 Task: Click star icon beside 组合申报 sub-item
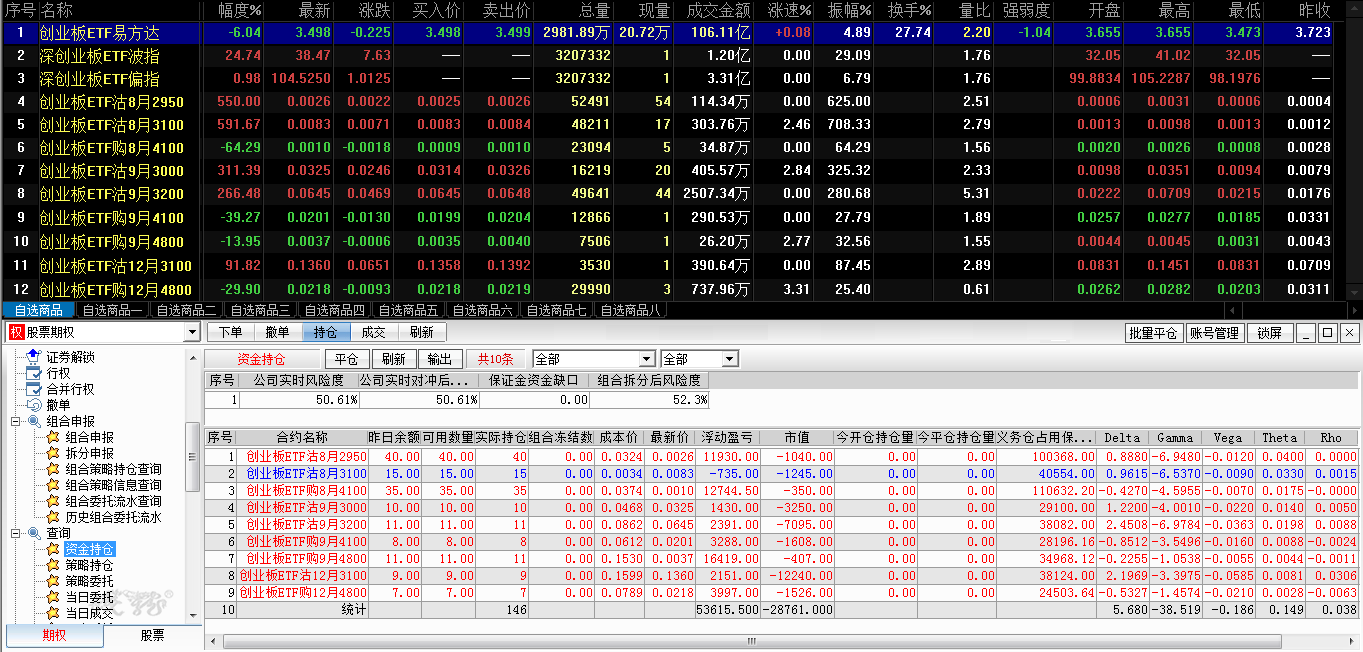pyautogui.click(x=53, y=437)
